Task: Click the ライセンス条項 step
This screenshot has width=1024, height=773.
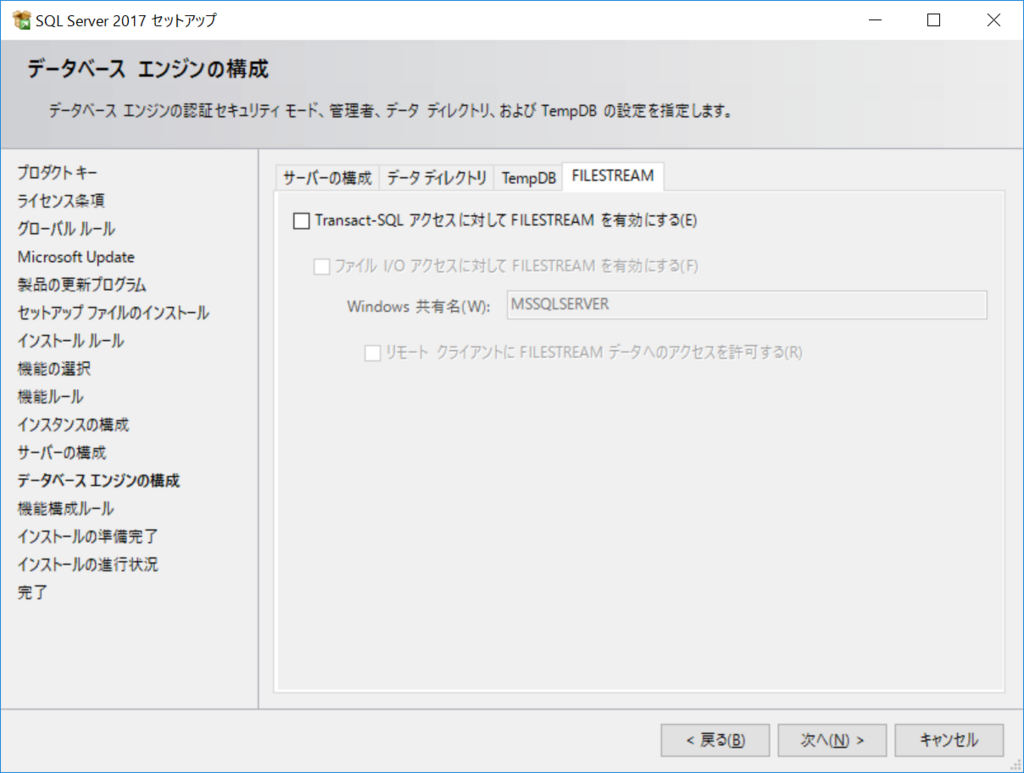Action: tap(61, 201)
